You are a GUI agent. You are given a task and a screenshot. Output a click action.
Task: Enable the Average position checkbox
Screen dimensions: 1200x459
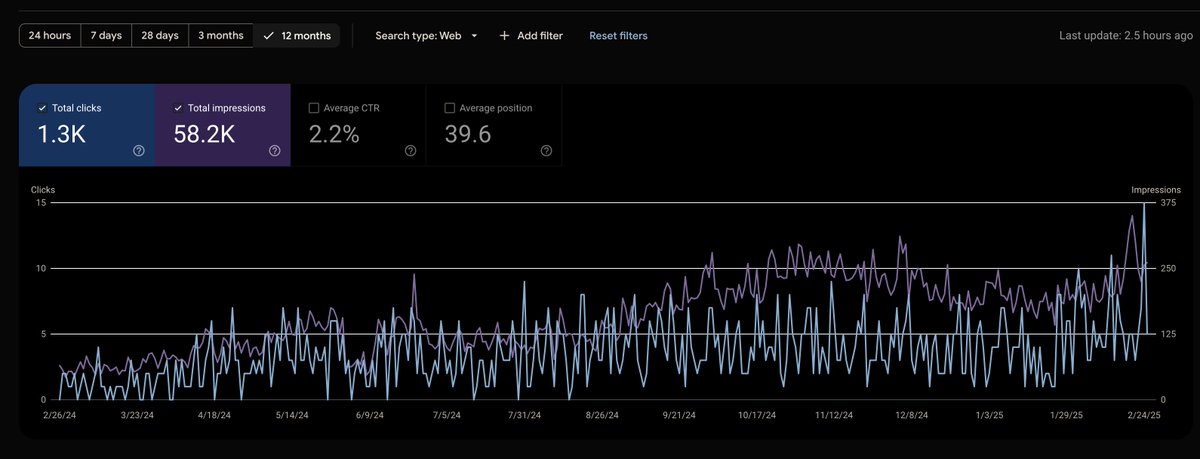(450, 108)
